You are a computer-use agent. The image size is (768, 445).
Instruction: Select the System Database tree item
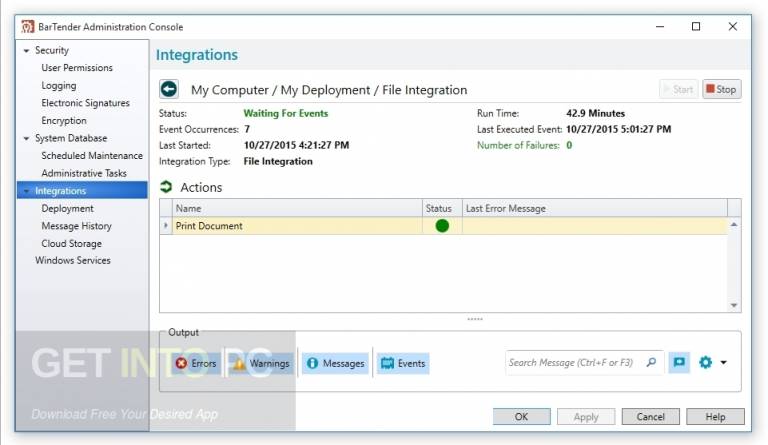(x=71, y=138)
